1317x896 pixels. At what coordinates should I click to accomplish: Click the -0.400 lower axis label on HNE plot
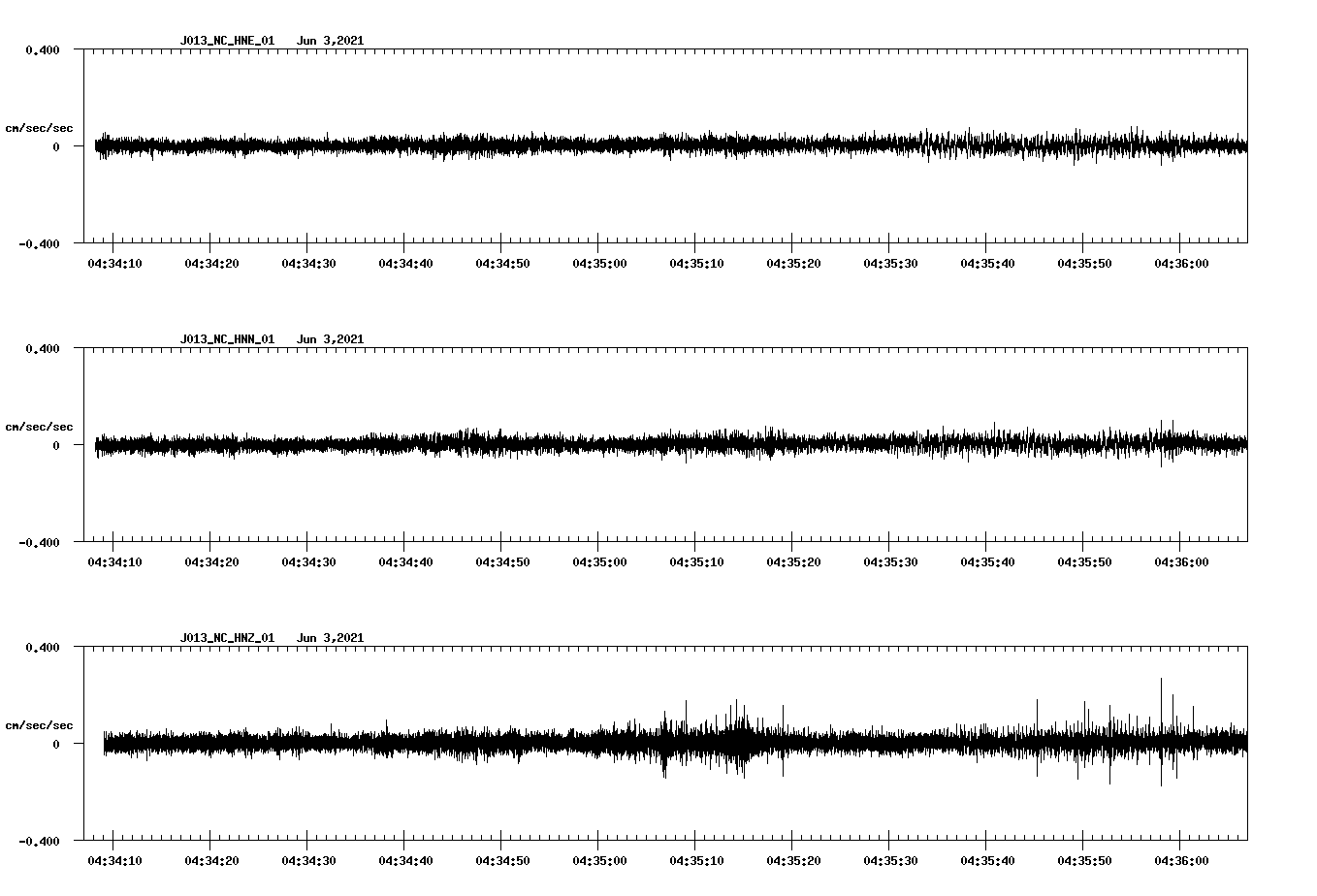(40, 243)
